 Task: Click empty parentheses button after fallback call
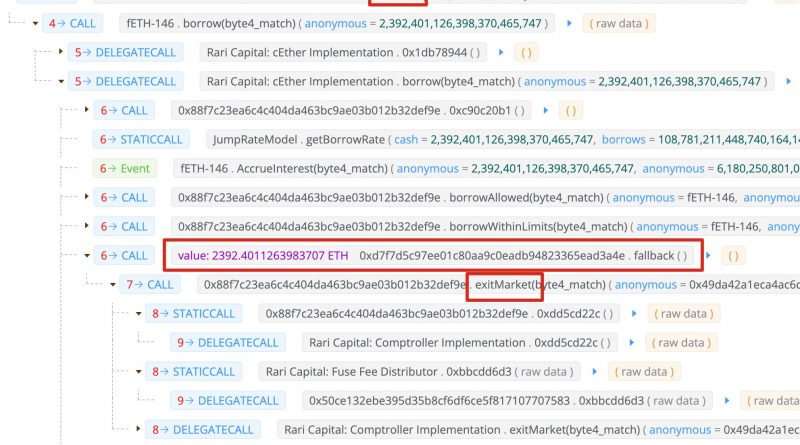coord(733,255)
